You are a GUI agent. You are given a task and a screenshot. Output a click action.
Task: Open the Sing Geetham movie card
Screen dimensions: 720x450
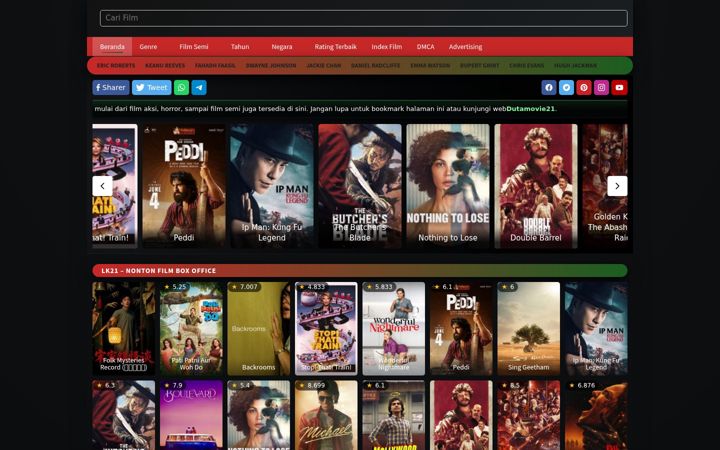point(529,329)
